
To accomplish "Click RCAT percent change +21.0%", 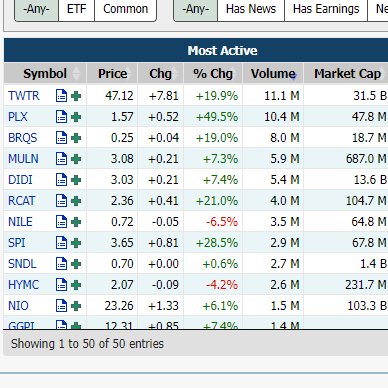I will pyautogui.click(x=217, y=201).
